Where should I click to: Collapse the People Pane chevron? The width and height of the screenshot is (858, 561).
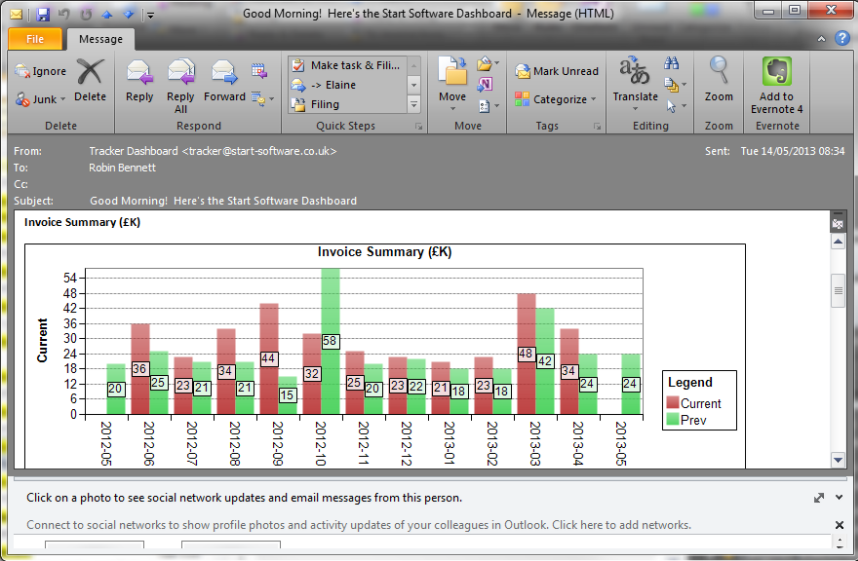[x=839, y=498]
